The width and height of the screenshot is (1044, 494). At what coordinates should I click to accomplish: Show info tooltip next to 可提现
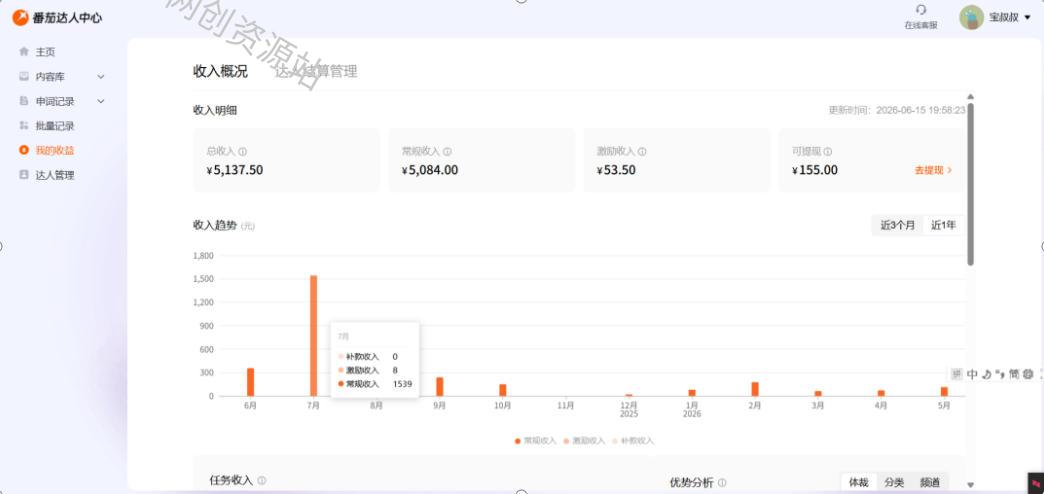[828, 152]
